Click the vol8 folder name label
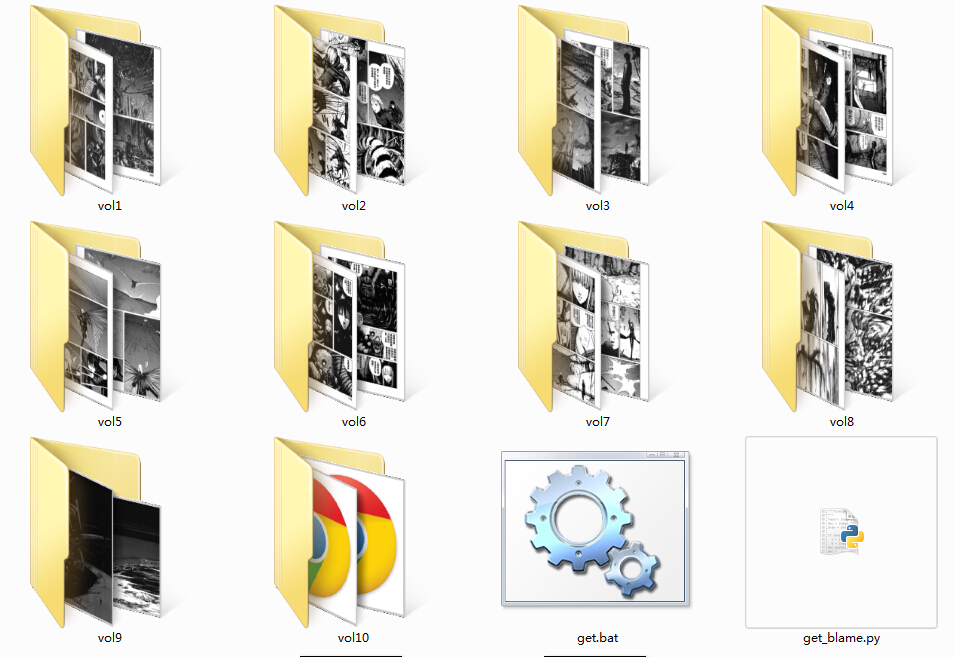The width and height of the screenshot is (955, 657). [842, 421]
